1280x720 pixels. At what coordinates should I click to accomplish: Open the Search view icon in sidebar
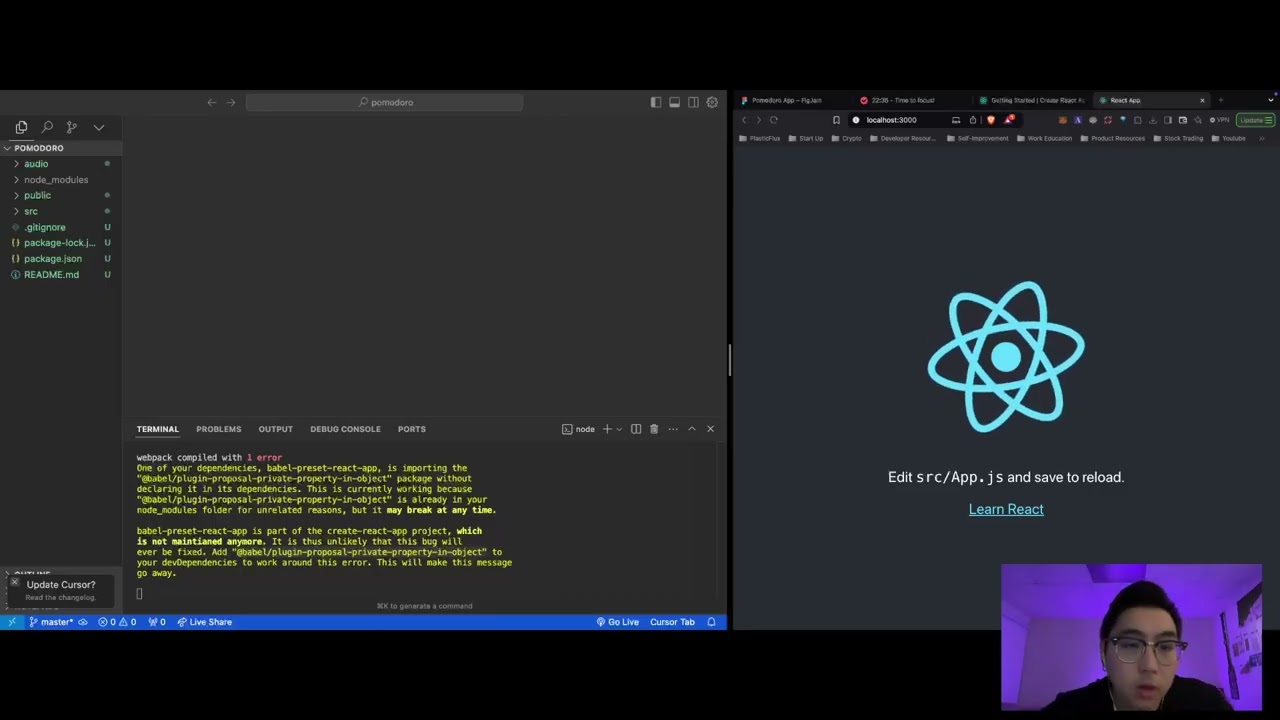coord(47,127)
